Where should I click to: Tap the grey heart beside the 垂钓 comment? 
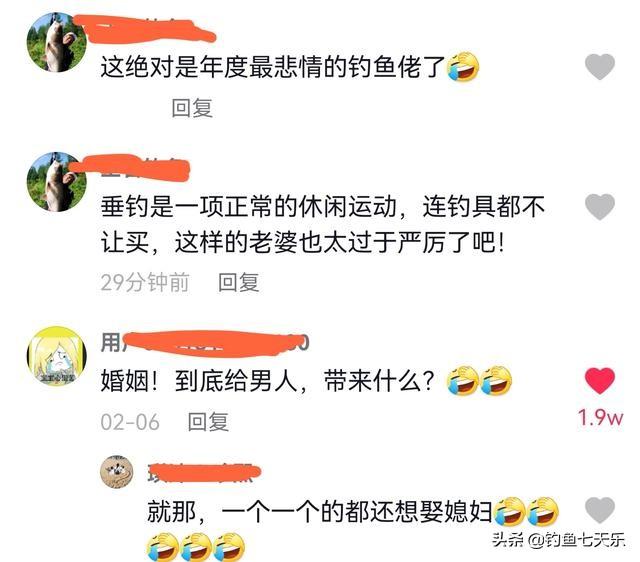click(x=600, y=207)
